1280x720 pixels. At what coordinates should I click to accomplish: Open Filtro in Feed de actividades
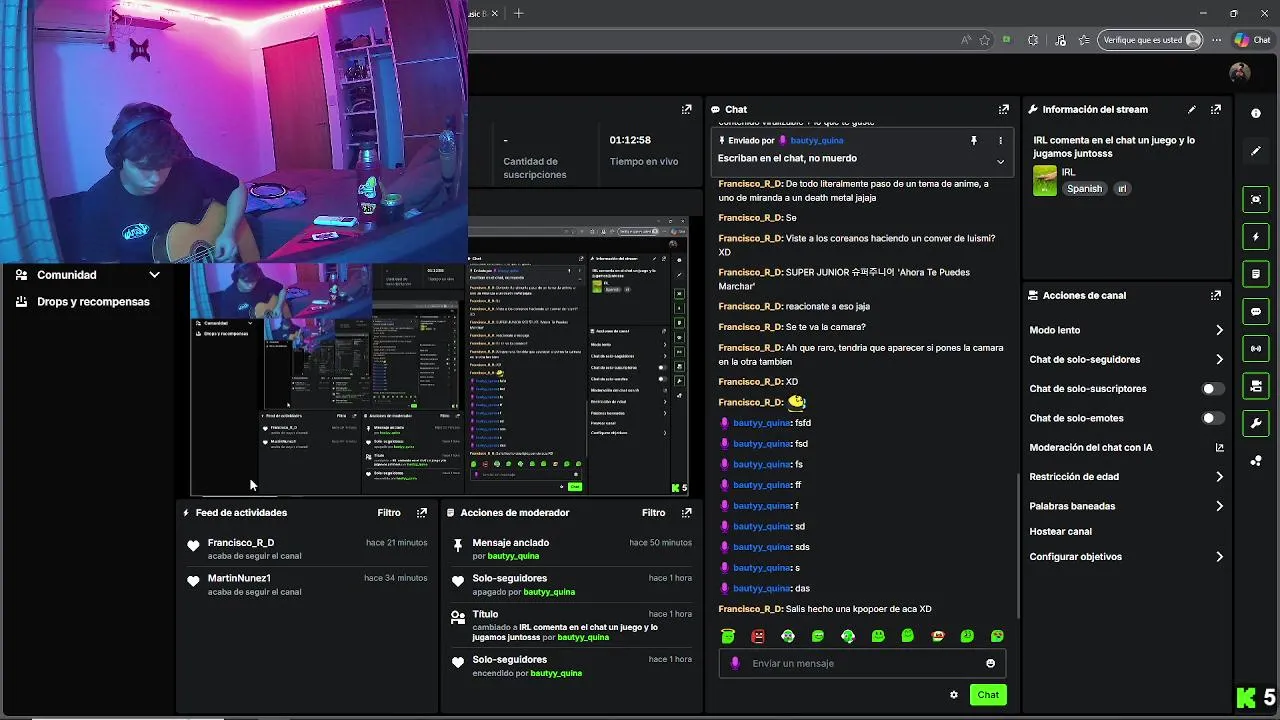tap(389, 513)
